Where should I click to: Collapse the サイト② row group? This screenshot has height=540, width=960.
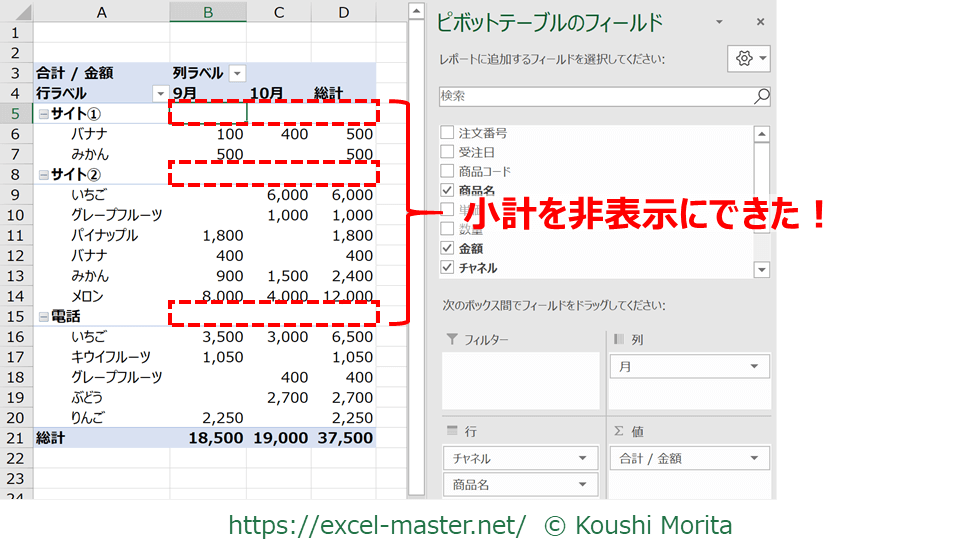point(43,175)
